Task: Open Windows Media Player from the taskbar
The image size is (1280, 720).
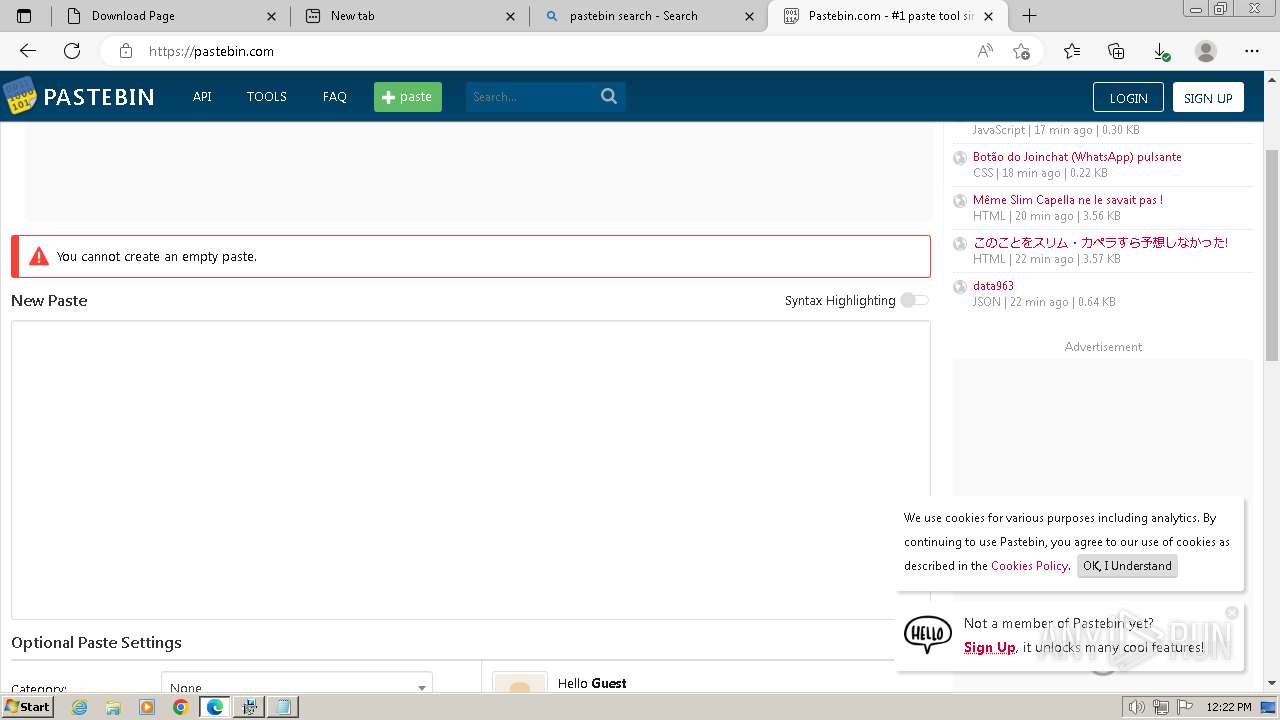Action: pyautogui.click(x=147, y=707)
